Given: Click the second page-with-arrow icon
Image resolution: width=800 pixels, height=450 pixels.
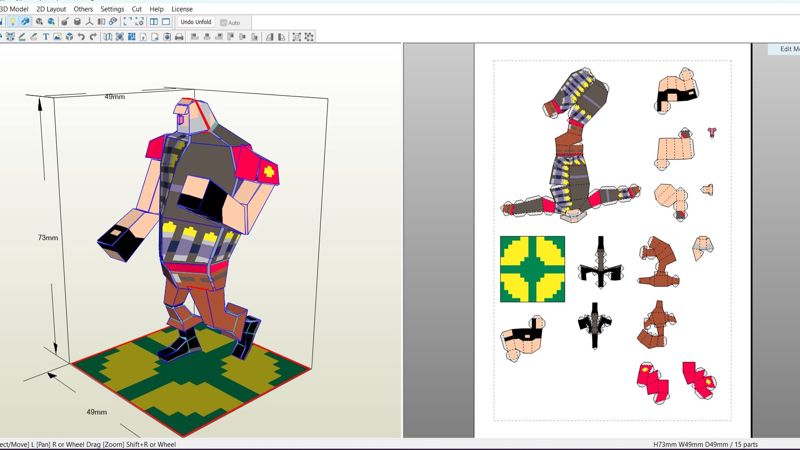Looking at the screenshot, I should [x=155, y=37].
